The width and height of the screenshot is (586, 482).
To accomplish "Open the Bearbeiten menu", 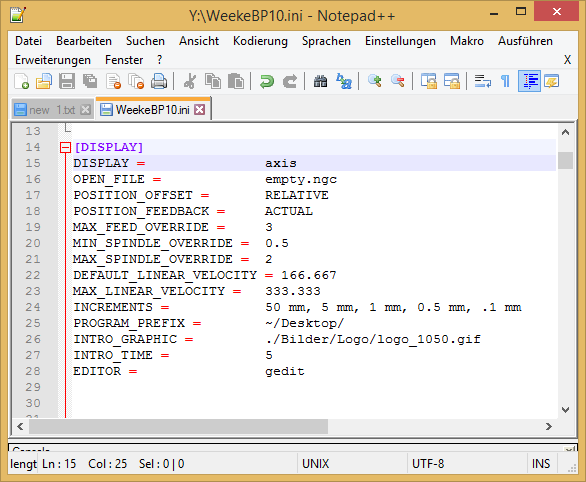I will click(x=84, y=41).
